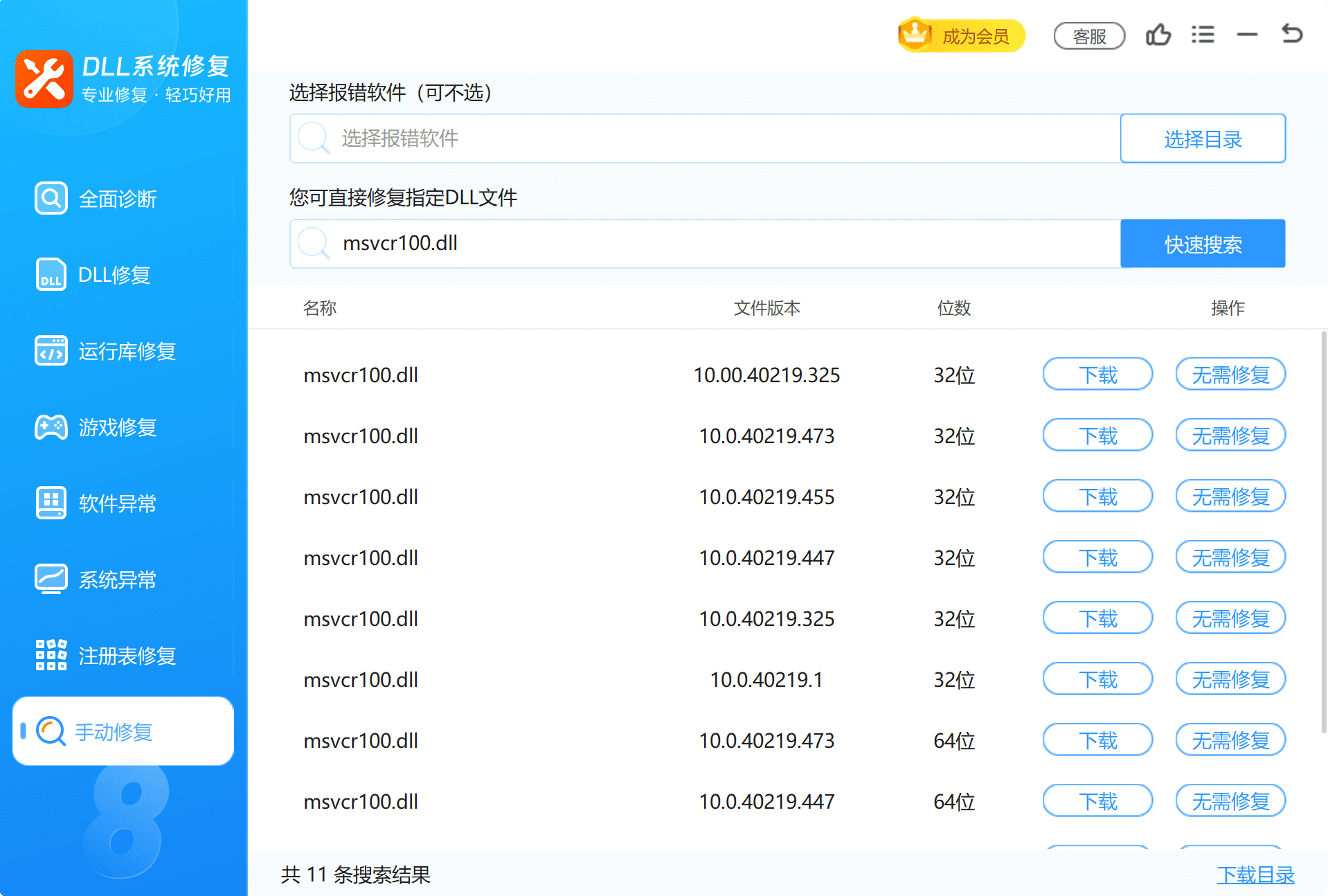Click 无需修复 for 64位 10.0.40219.473

click(1230, 740)
